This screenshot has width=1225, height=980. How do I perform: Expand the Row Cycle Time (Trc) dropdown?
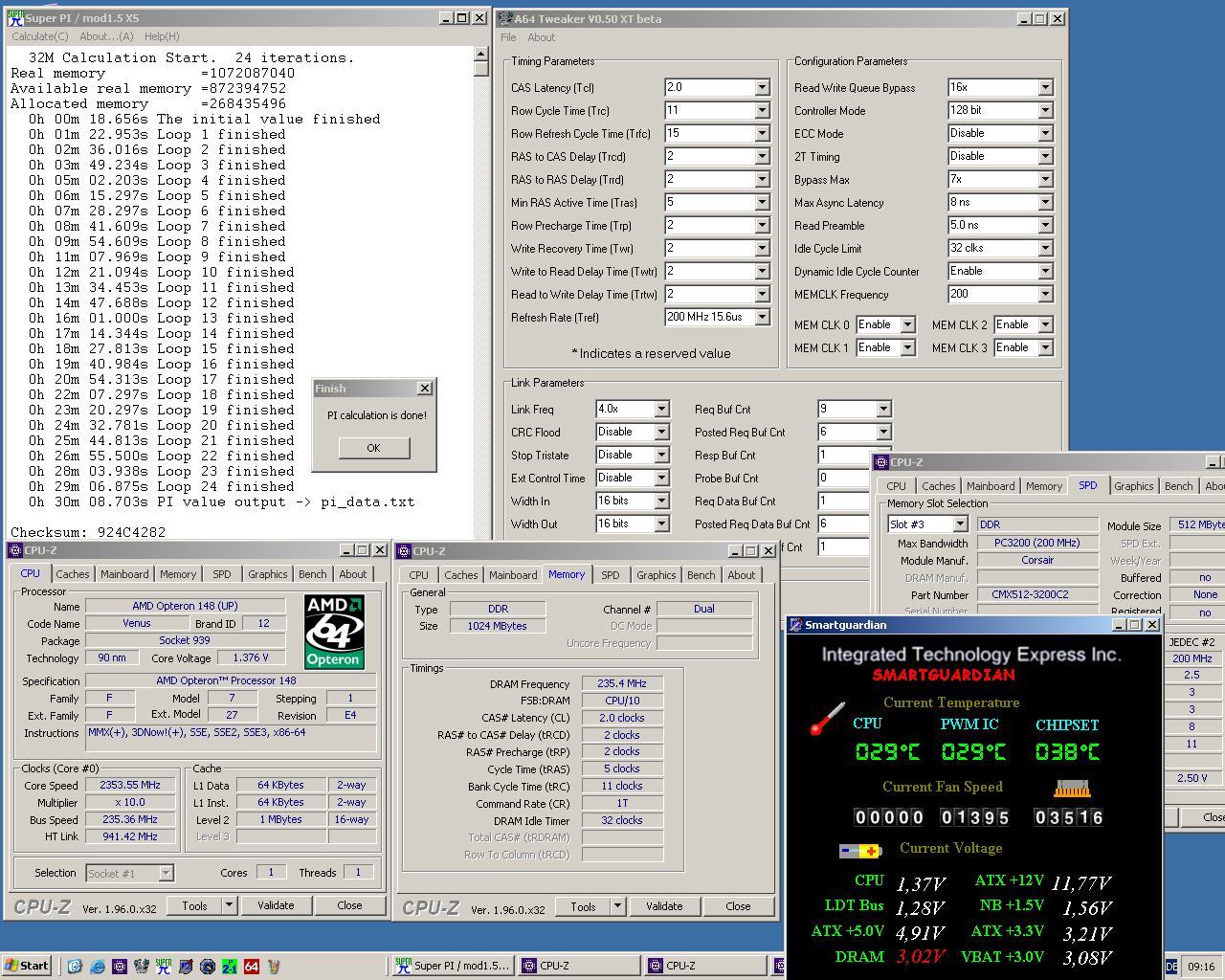[x=762, y=110]
